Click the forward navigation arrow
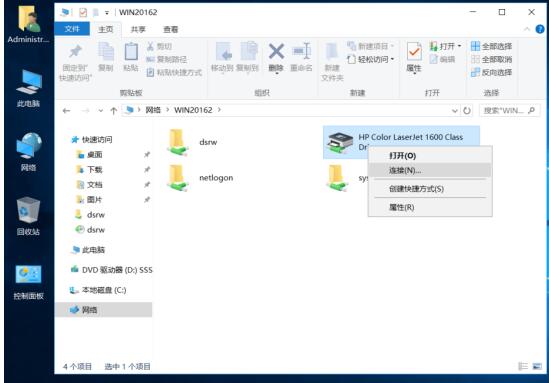 click(x=85, y=111)
